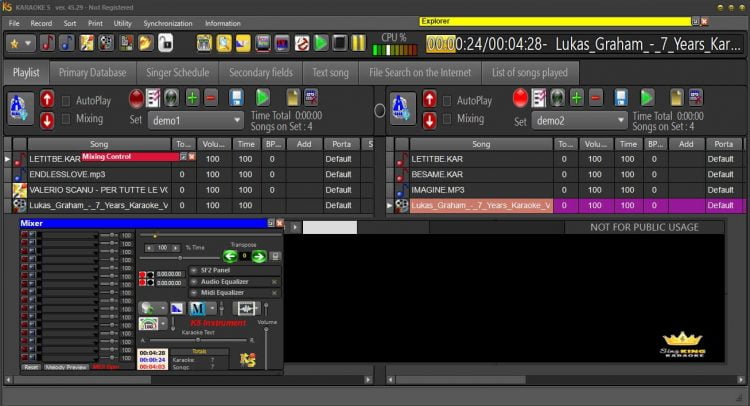Adjust the Mixer master Volume slider

pos(266,348)
